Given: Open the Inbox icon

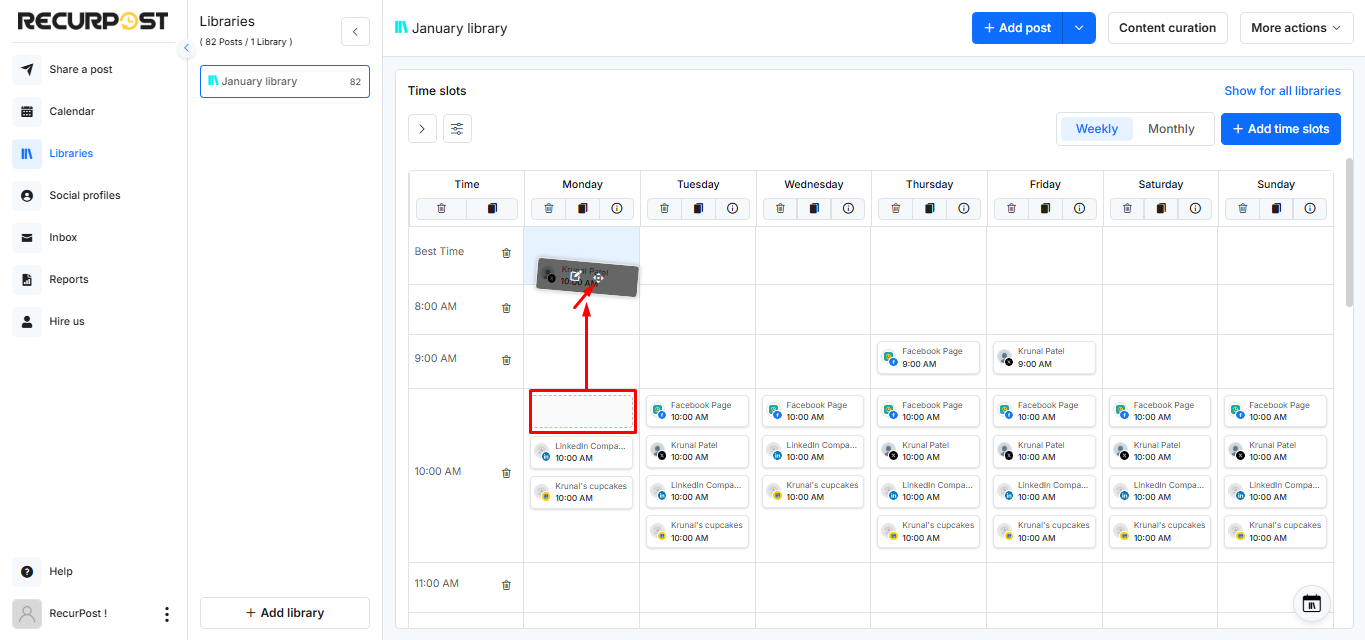Looking at the screenshot, I should click(28, 237).
